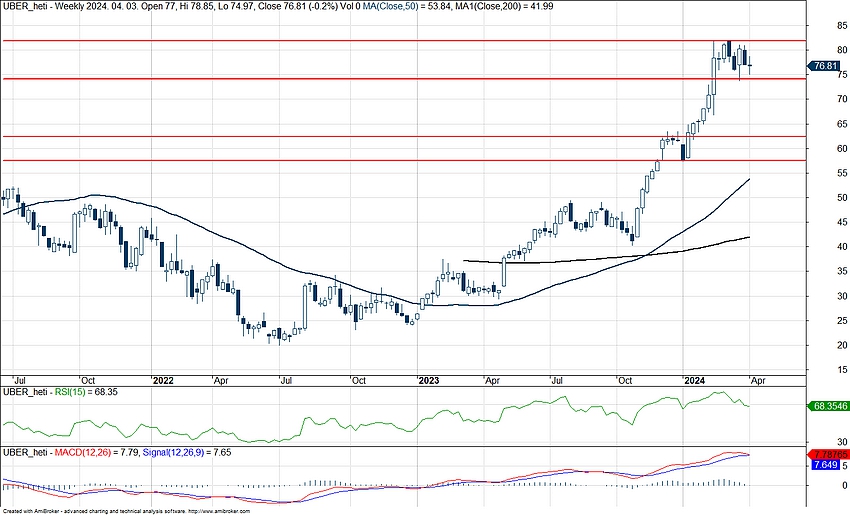Click the 55 price axis label
The width and height of the screenshot is (850, 515).
pyautogui.click(x=842, y=173)
